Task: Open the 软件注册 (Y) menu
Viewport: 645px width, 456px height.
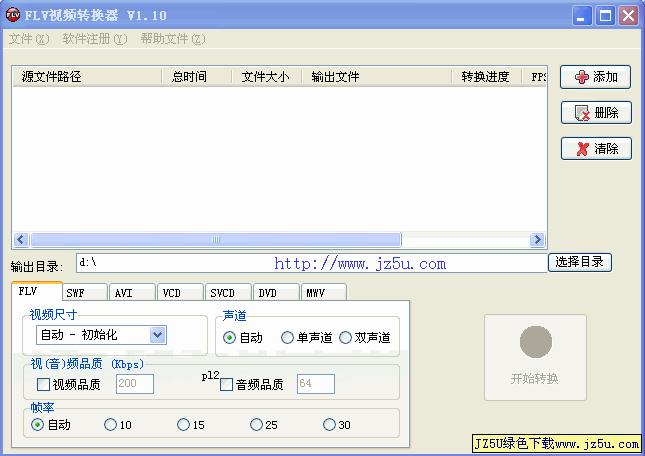Action: [x=95, y=39]
